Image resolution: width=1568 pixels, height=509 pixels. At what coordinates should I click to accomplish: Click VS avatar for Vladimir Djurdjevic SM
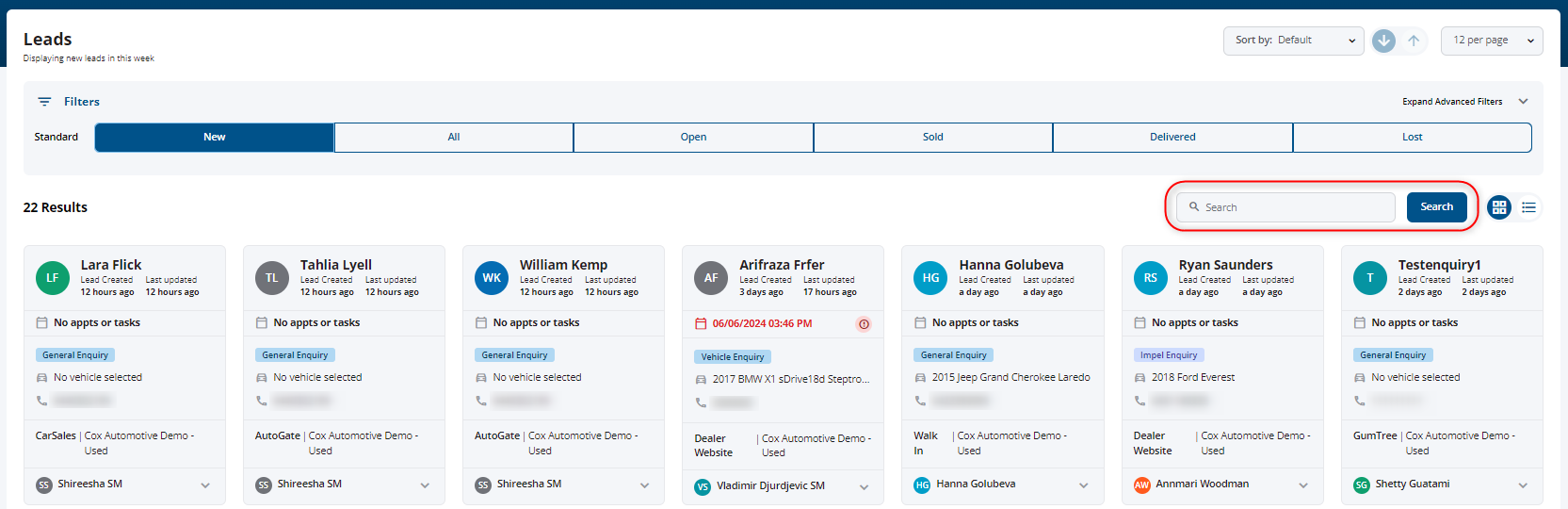click(x=703, y=487)
